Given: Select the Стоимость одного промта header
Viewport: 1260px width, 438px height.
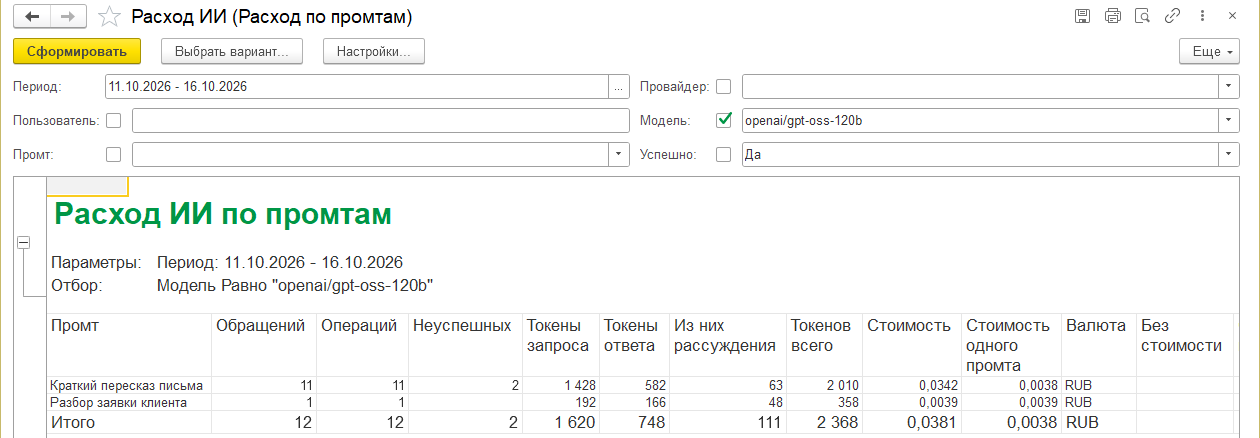Looking at the screenshot, I should pyautogui.click(x=1012, y=344).
